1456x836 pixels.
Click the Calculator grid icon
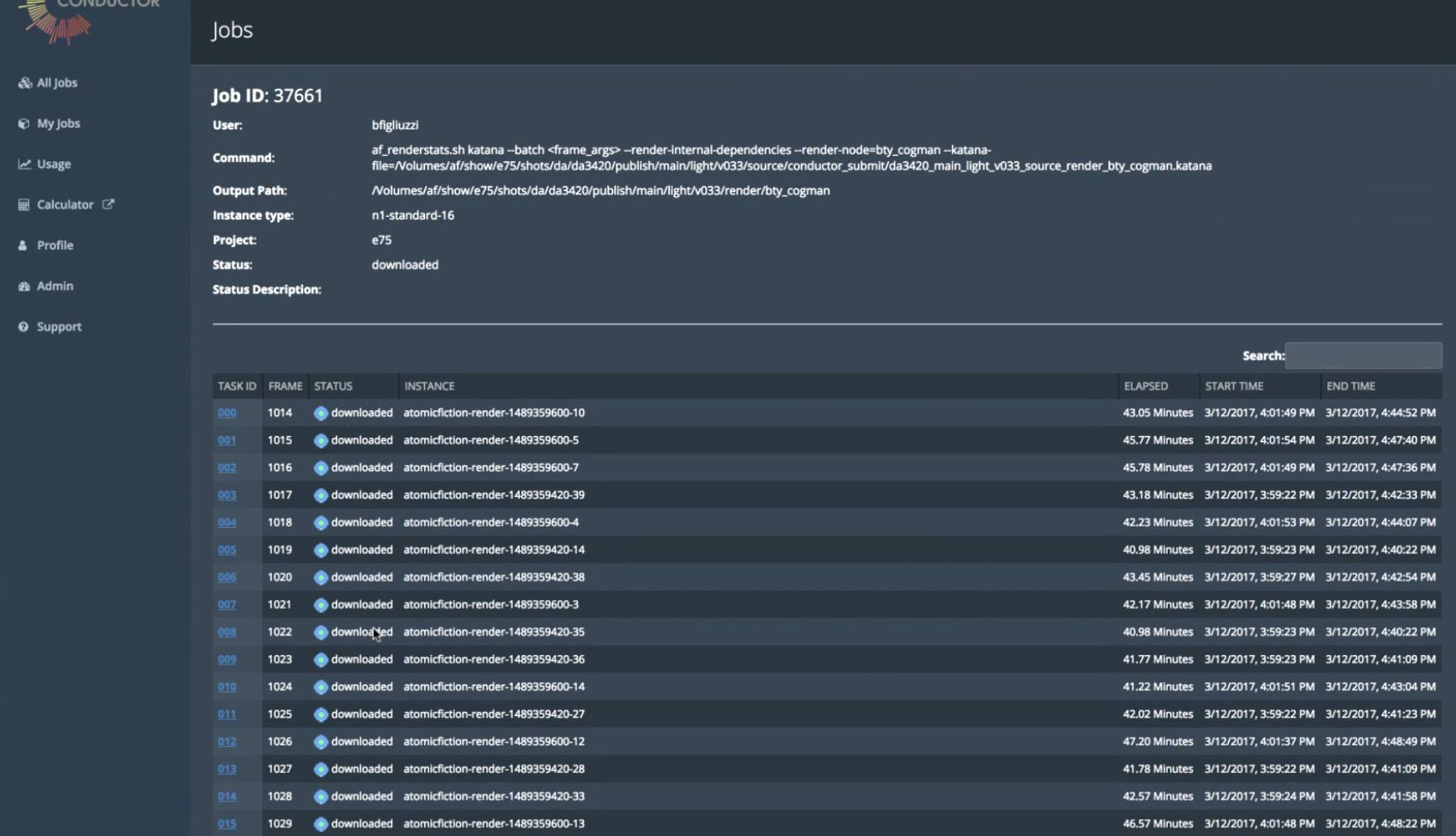[x=24, y=205]
